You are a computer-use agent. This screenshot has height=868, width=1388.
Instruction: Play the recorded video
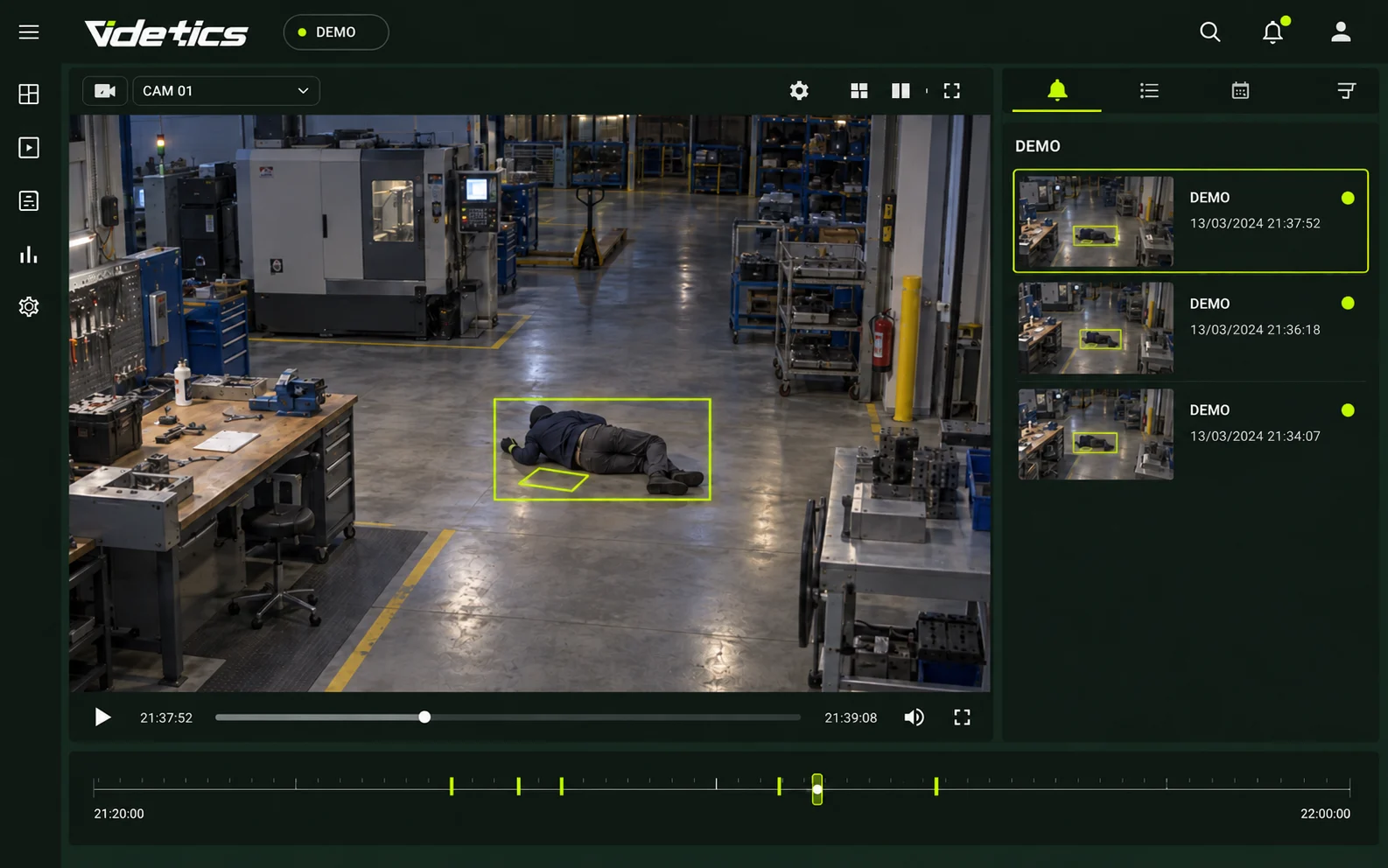[x=102, y=717]
